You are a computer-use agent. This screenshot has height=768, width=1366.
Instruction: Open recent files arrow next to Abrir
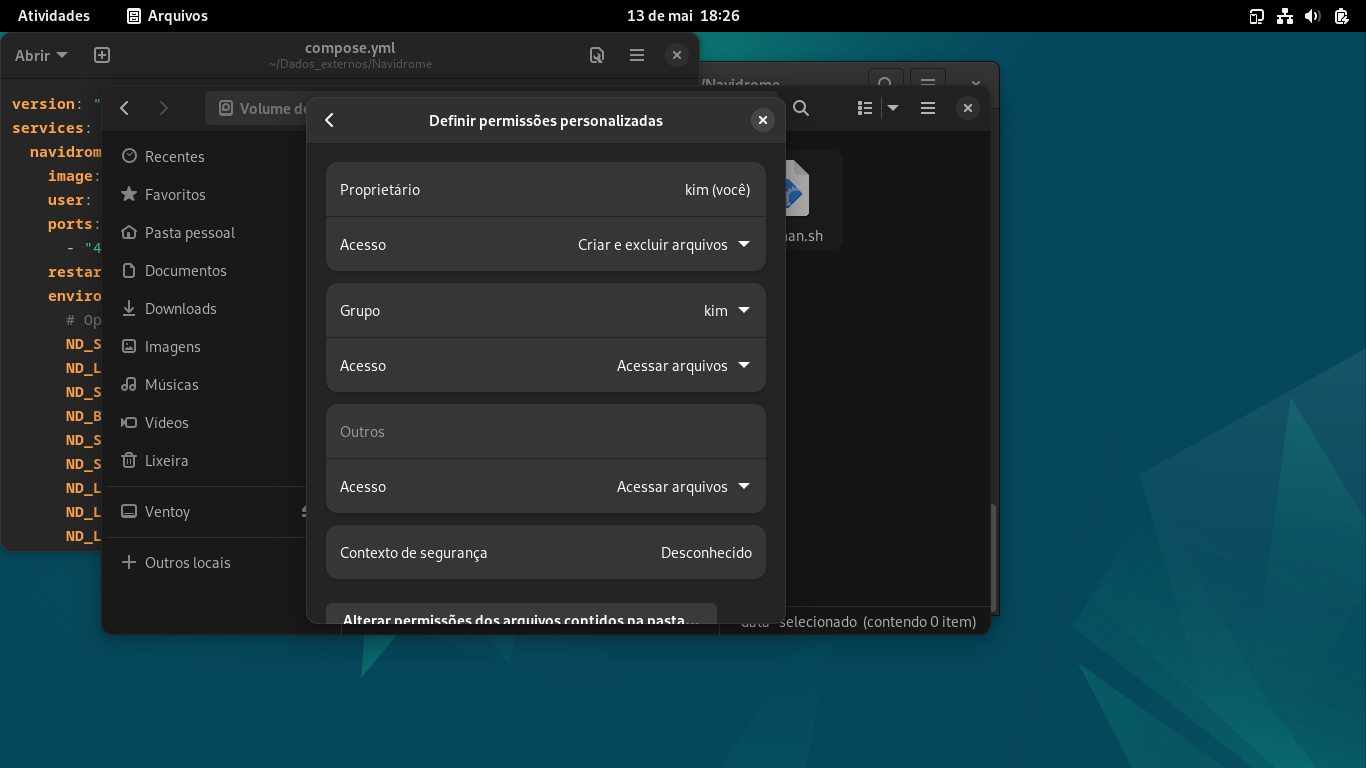pyautogui.click(x=62, y=55)
